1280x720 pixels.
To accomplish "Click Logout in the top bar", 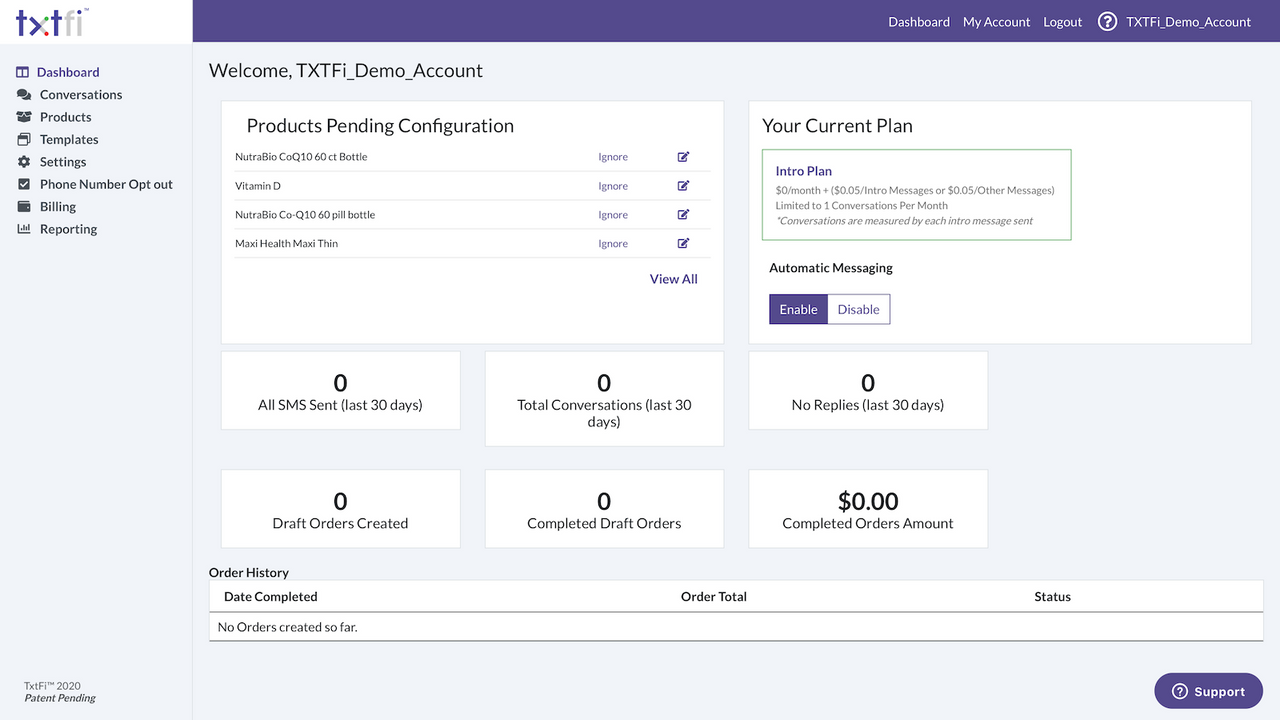I will click(1062, 21).
